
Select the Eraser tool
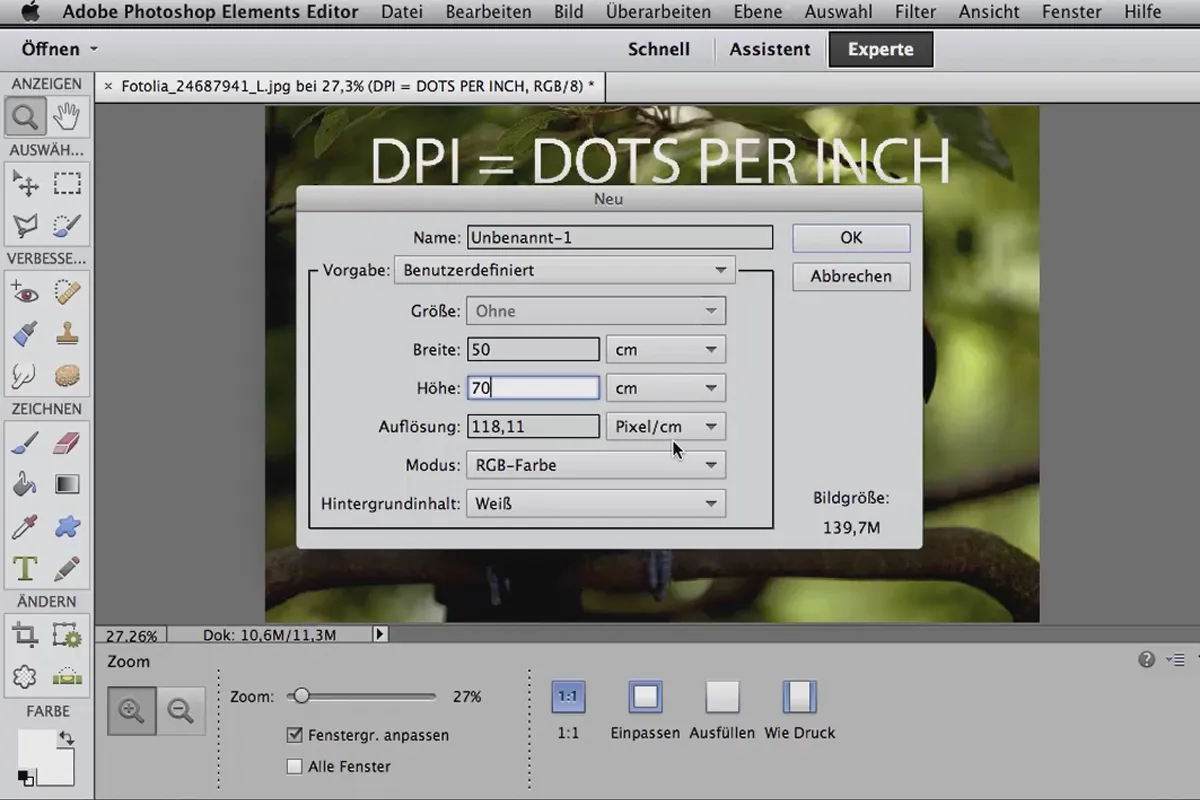[67, 443]
